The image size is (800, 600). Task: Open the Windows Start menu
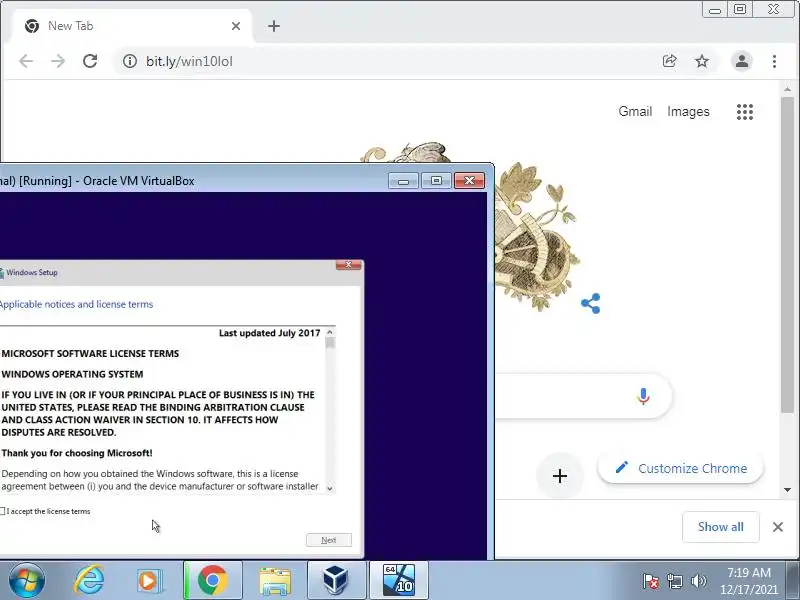coord(27,581)
